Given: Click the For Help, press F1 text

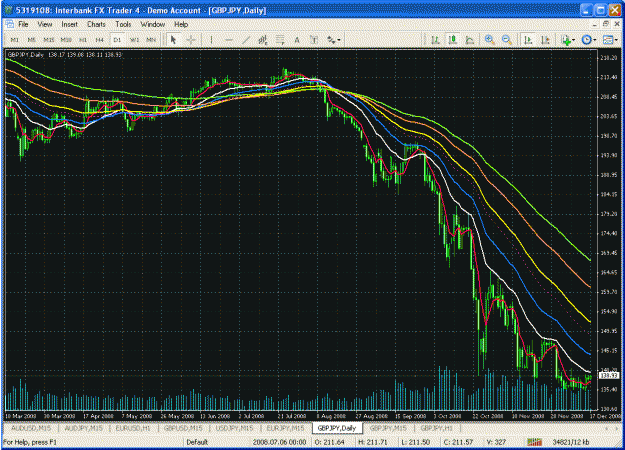Looking at the screenshot, I should pos(30,442).
